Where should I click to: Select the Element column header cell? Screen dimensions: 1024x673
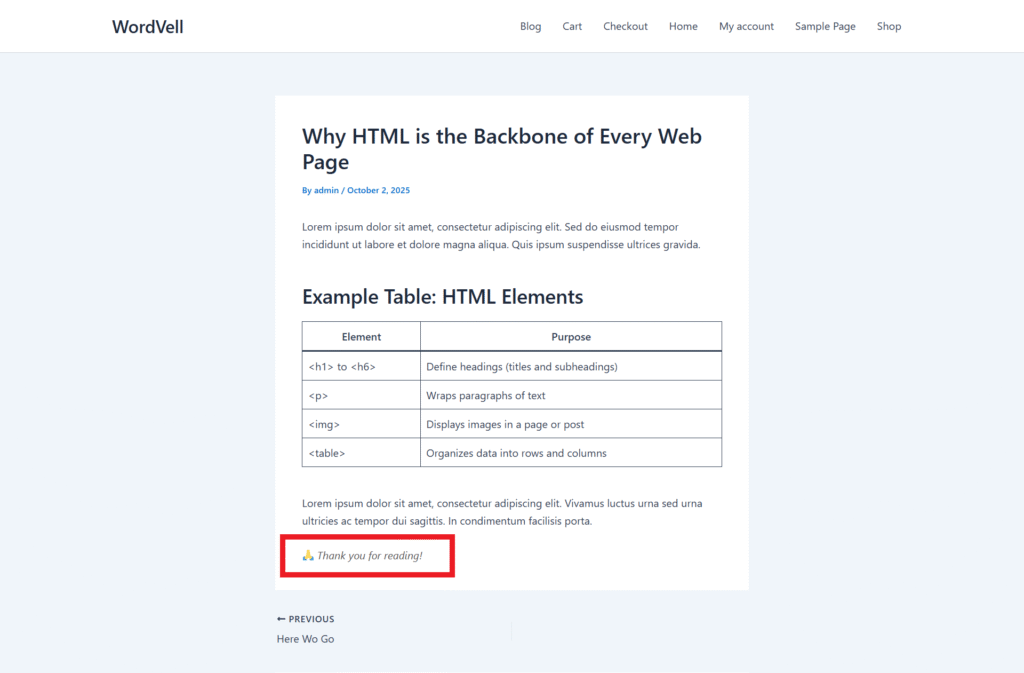361,337
